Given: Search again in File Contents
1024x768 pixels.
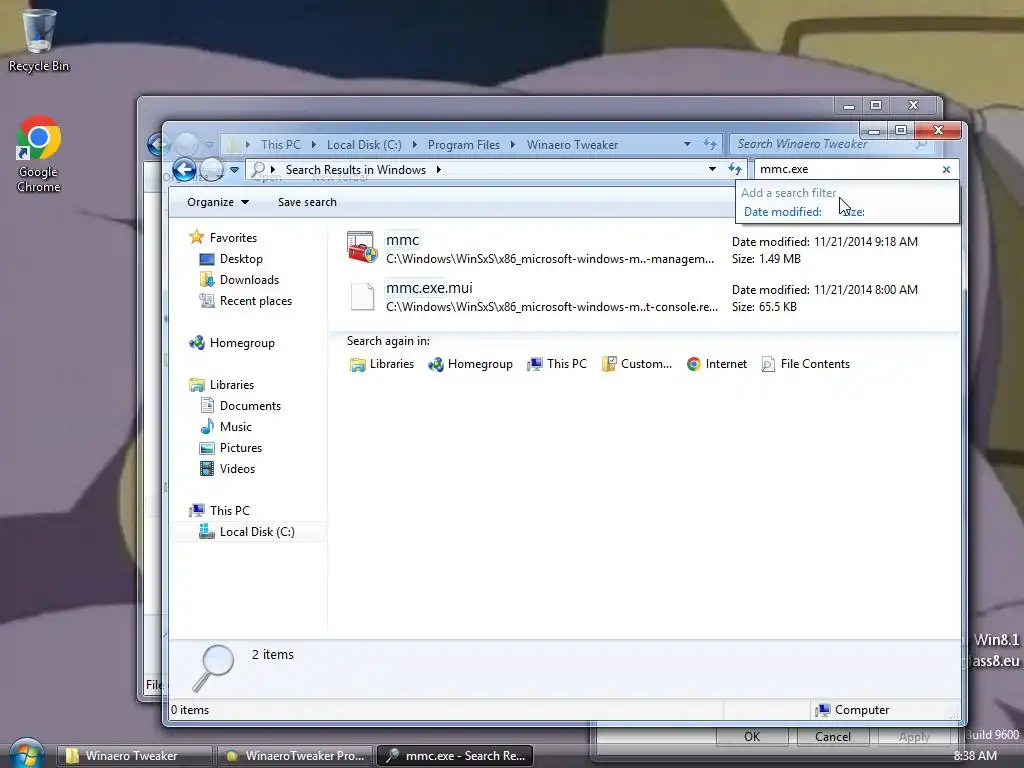Looking at the screenshot, I should click(806, 364).
